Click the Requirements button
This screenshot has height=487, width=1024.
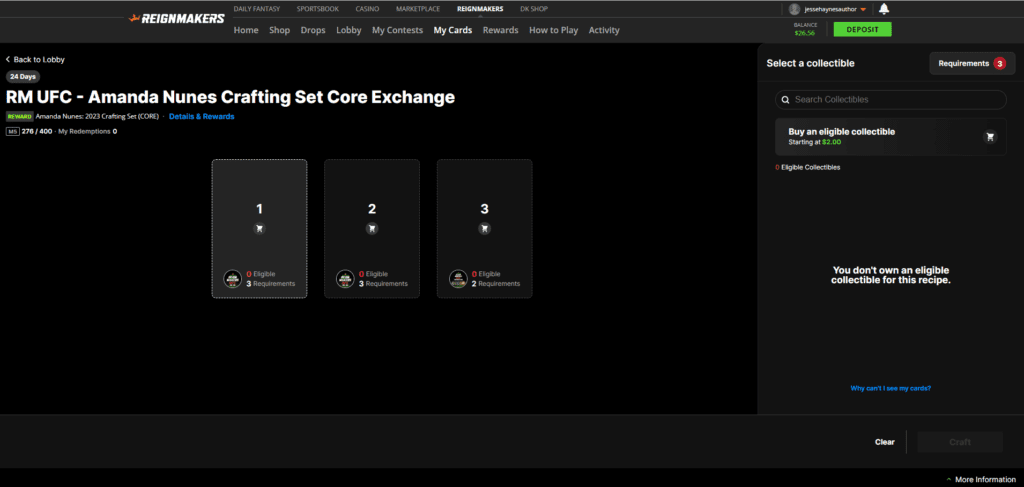pos(972,63)
